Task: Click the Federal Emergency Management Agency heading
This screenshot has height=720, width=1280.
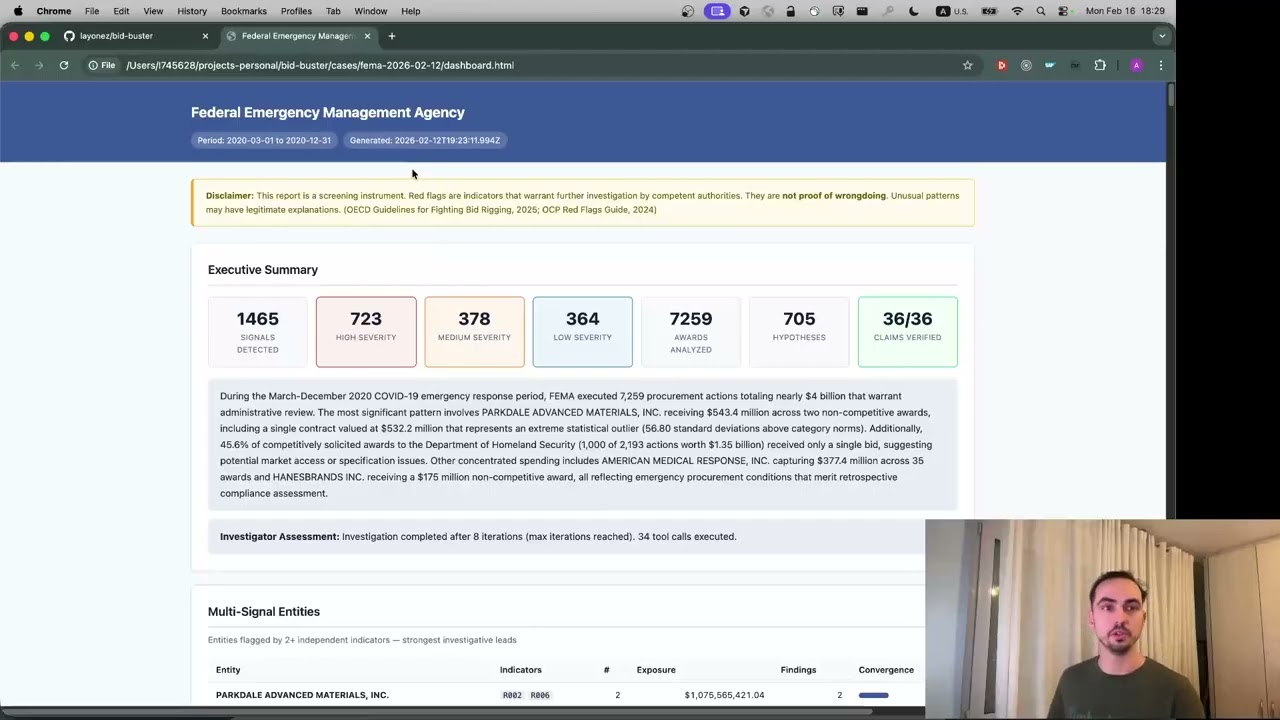Action: click(328, 112)
